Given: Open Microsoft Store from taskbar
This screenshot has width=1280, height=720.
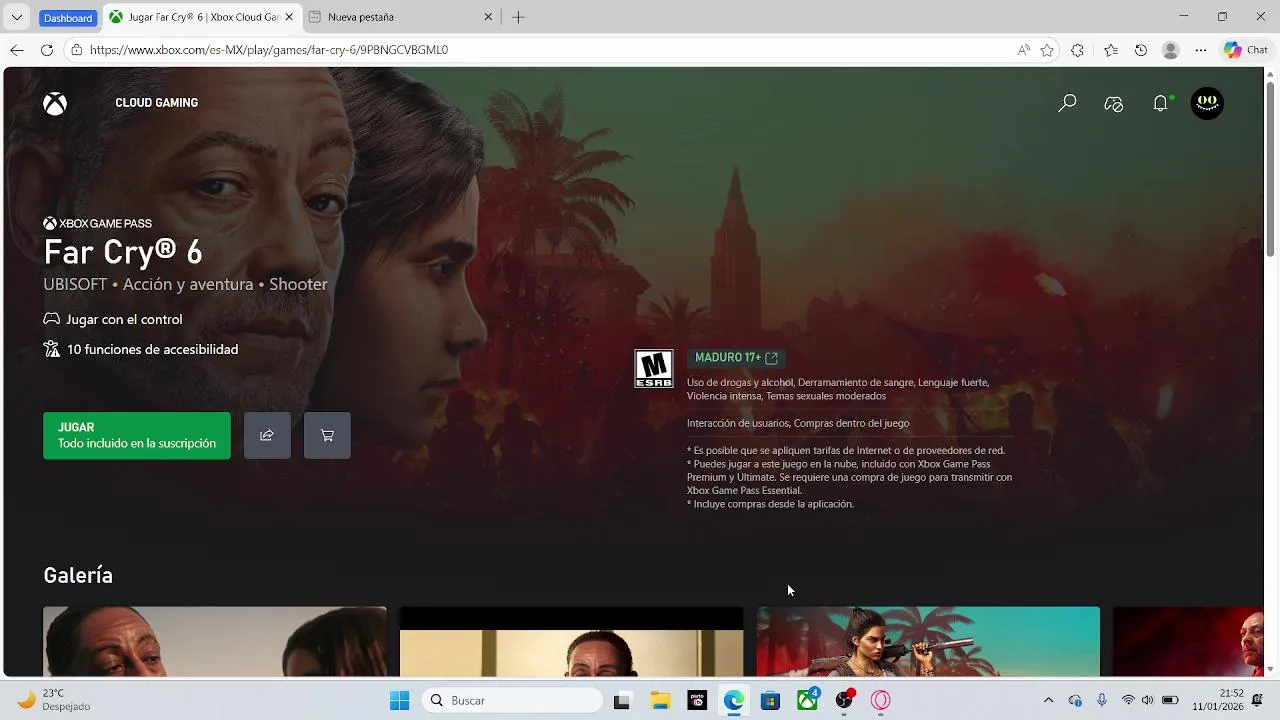Looking at the screenshot, I should click(770, 701).
